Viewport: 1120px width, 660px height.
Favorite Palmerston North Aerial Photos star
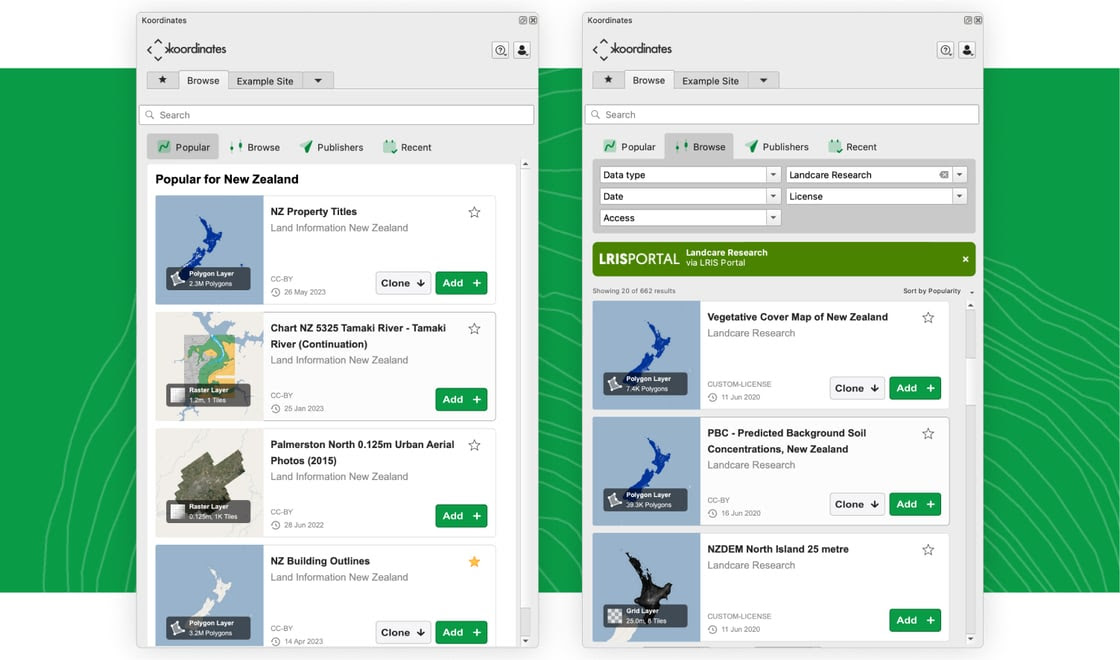tap(474, 445)
